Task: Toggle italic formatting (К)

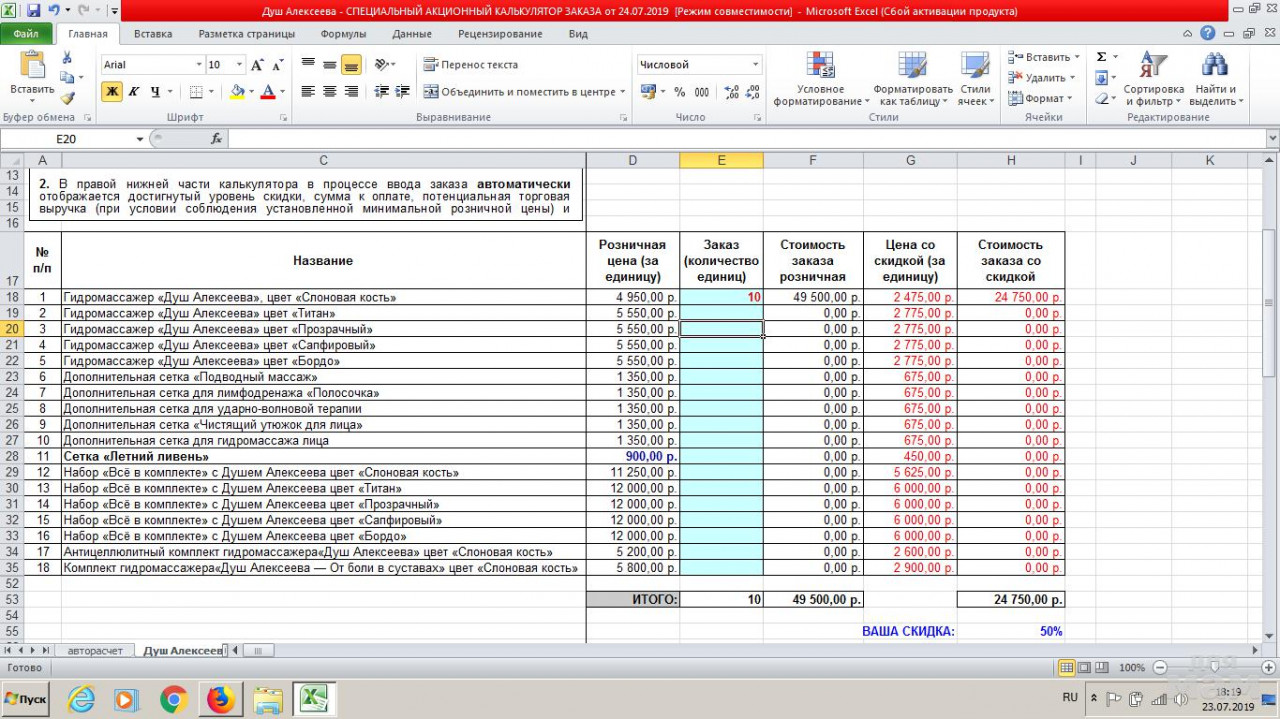Action: point(133,92)
